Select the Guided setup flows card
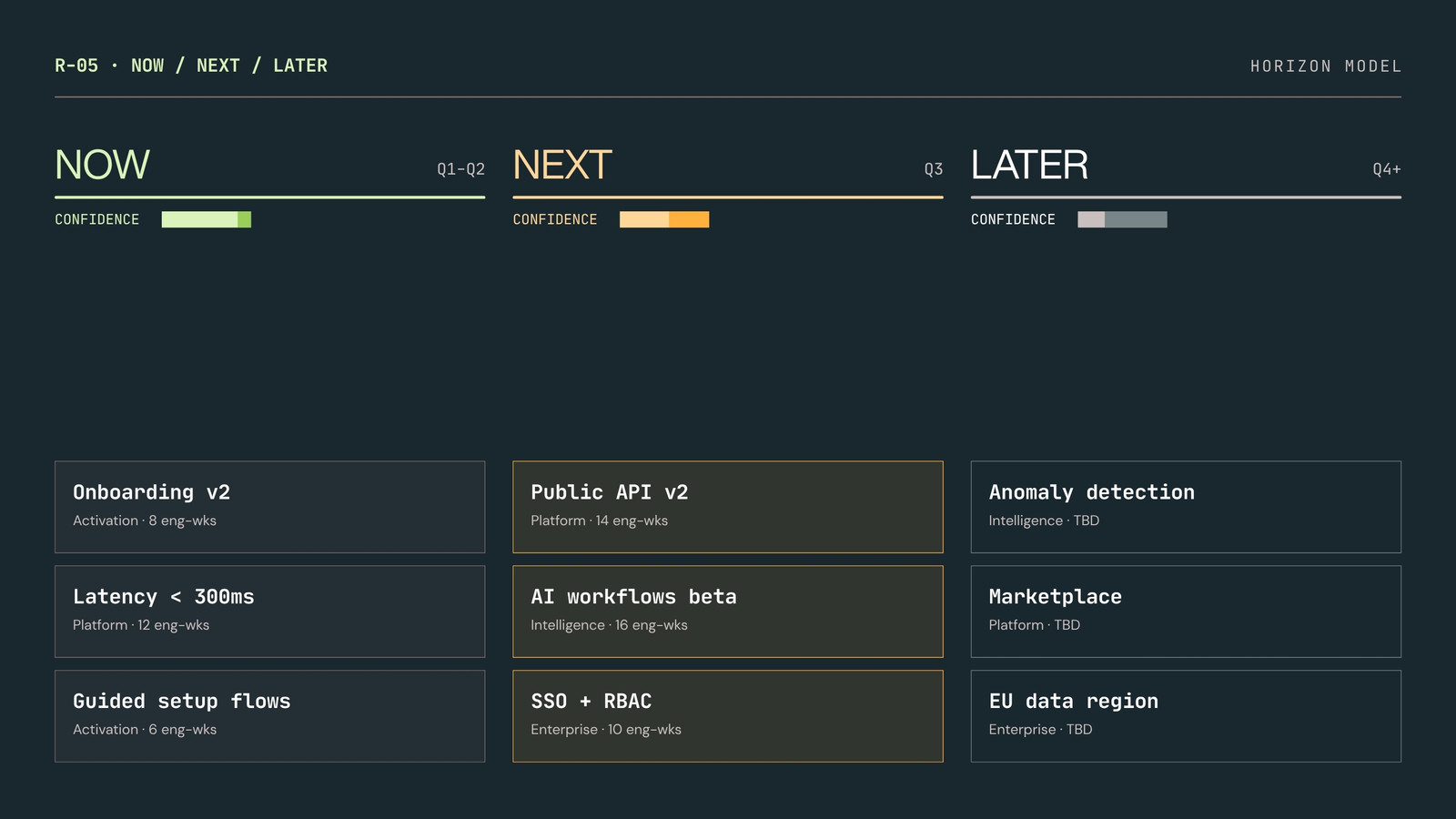 [269, 716]
